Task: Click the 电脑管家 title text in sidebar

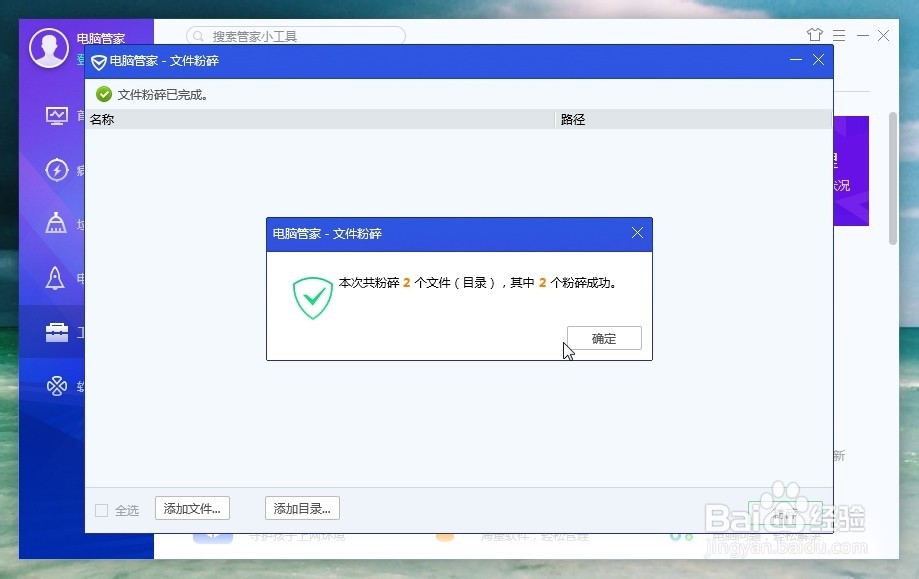Action: 101,39
